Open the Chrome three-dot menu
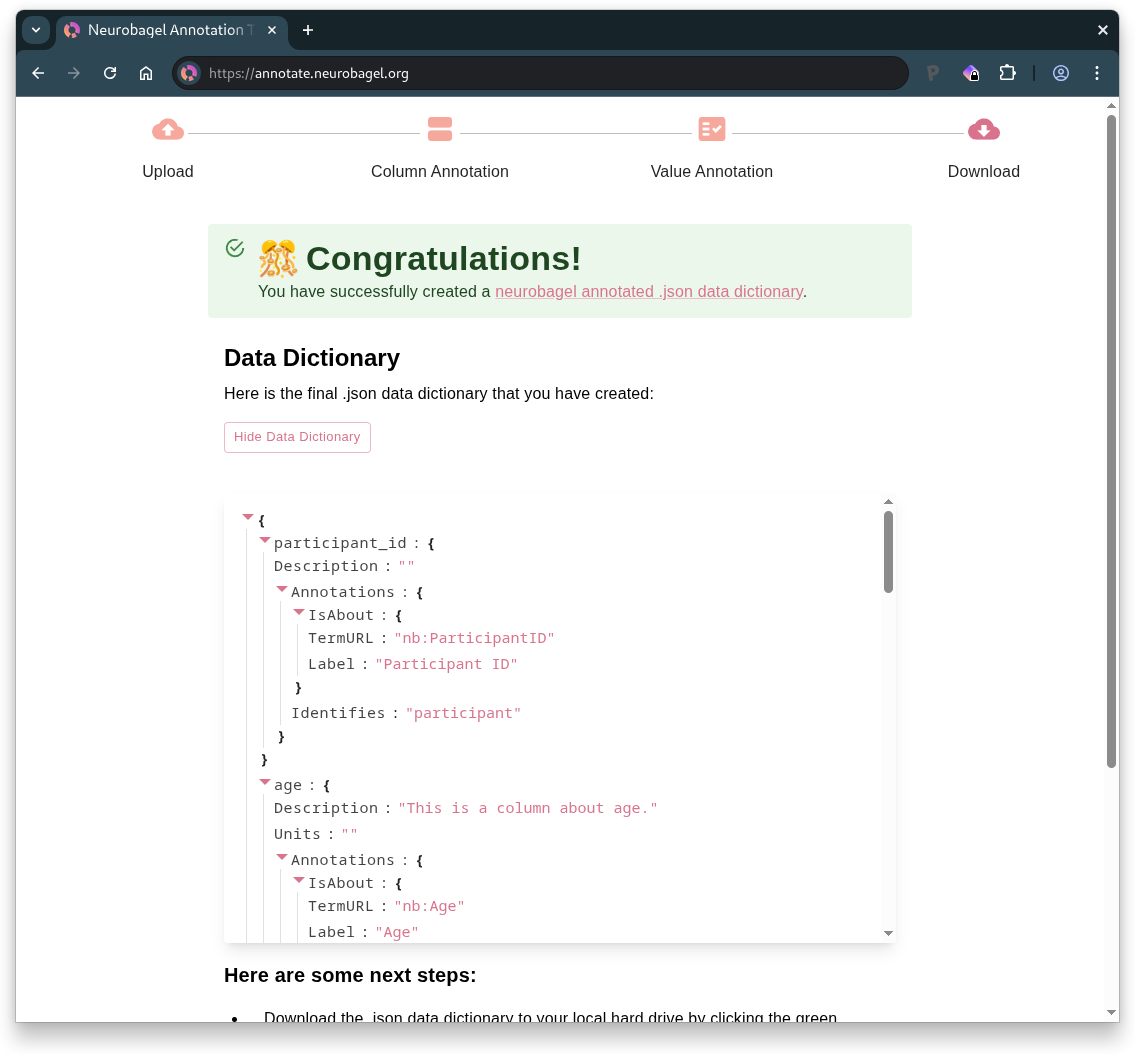Screen dimensions: 1135x1054 [x=1097, y=73]
